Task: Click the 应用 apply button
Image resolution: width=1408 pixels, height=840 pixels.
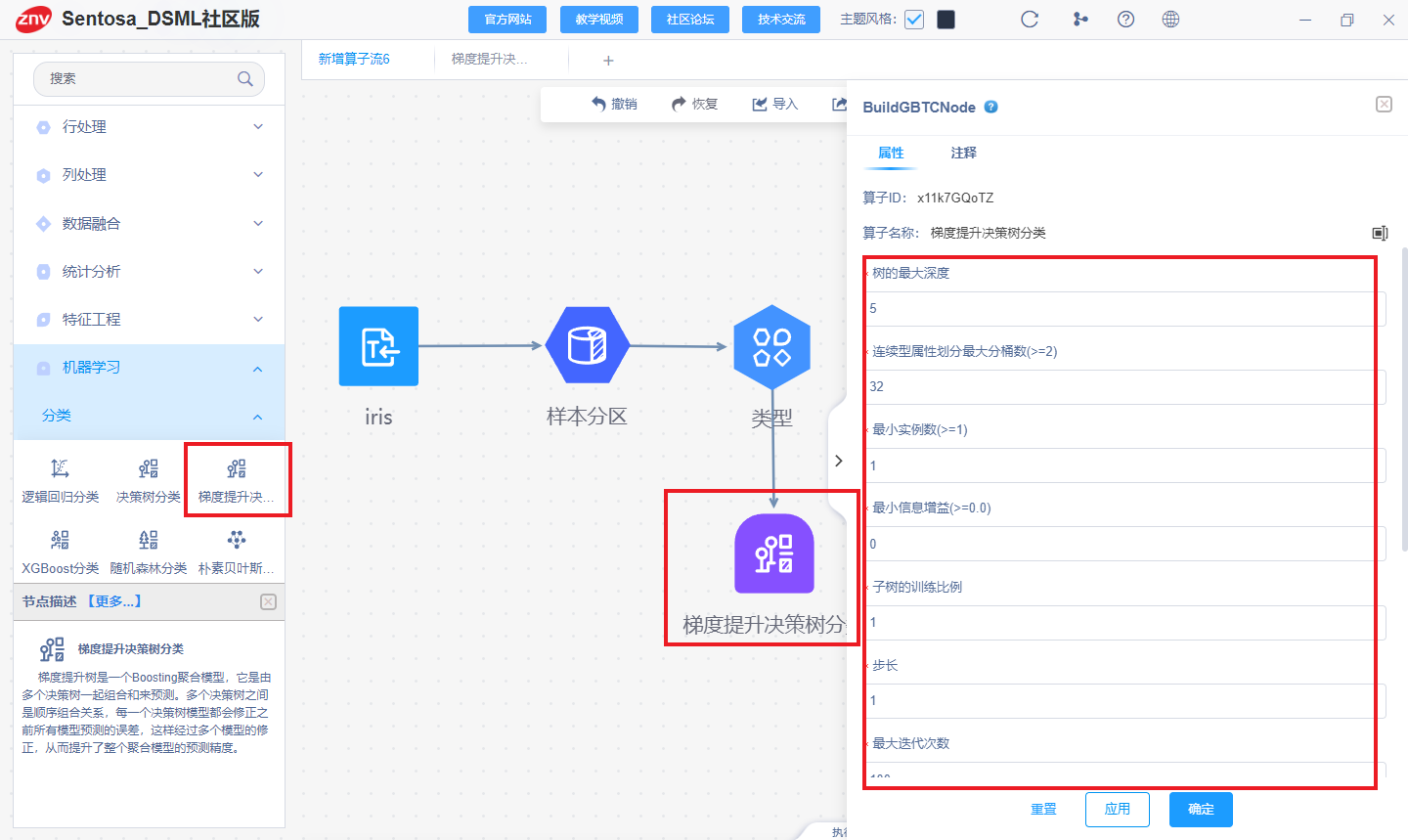Action: [x=1118, y=810]
